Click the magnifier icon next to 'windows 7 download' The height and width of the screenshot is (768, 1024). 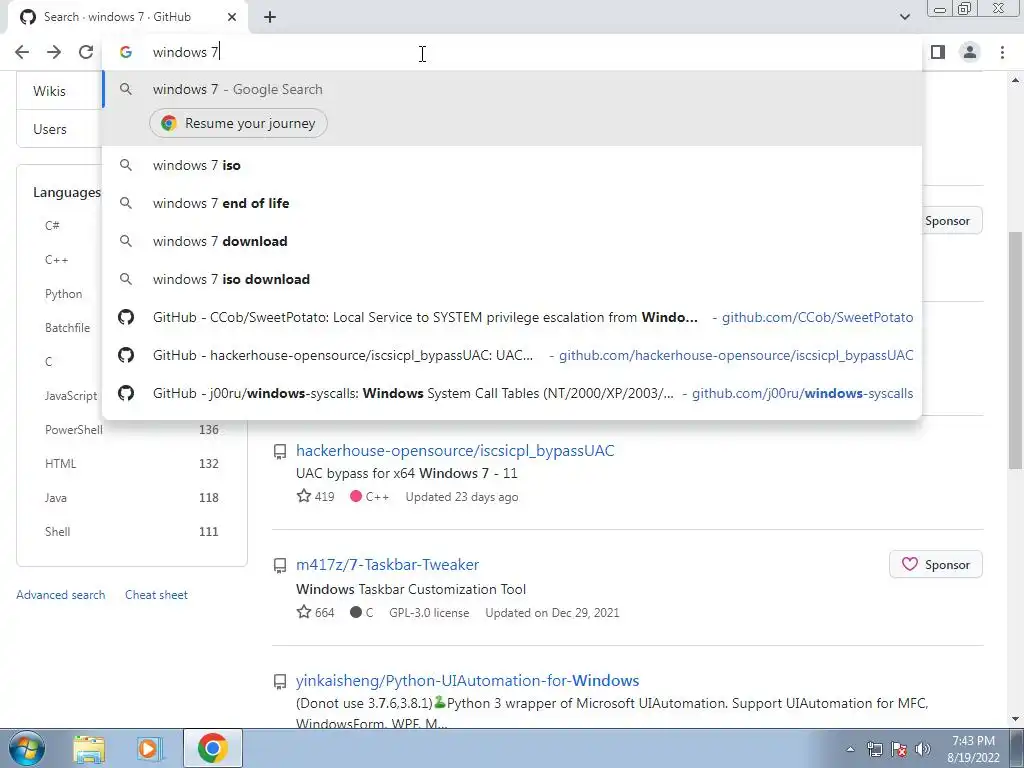click(126, 241)
